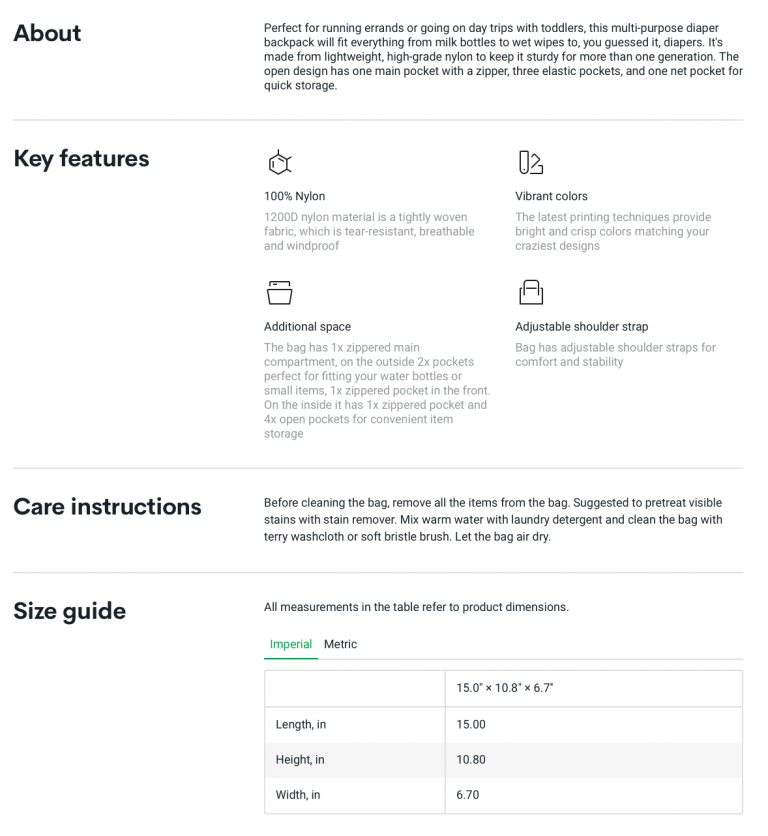
Task: Click the Length, in table row
Action: 503,725
